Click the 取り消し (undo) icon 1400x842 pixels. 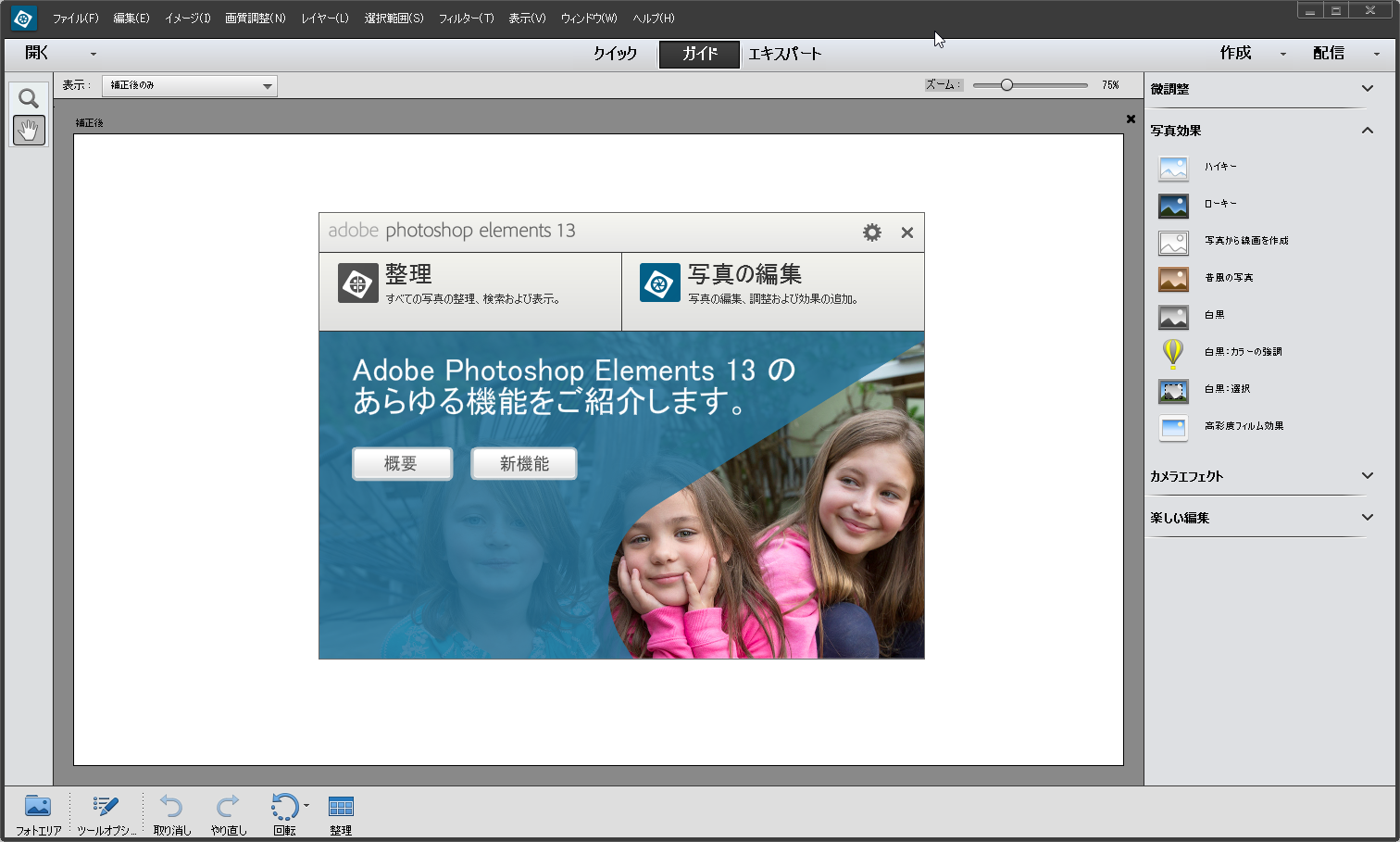click(171, 808)
